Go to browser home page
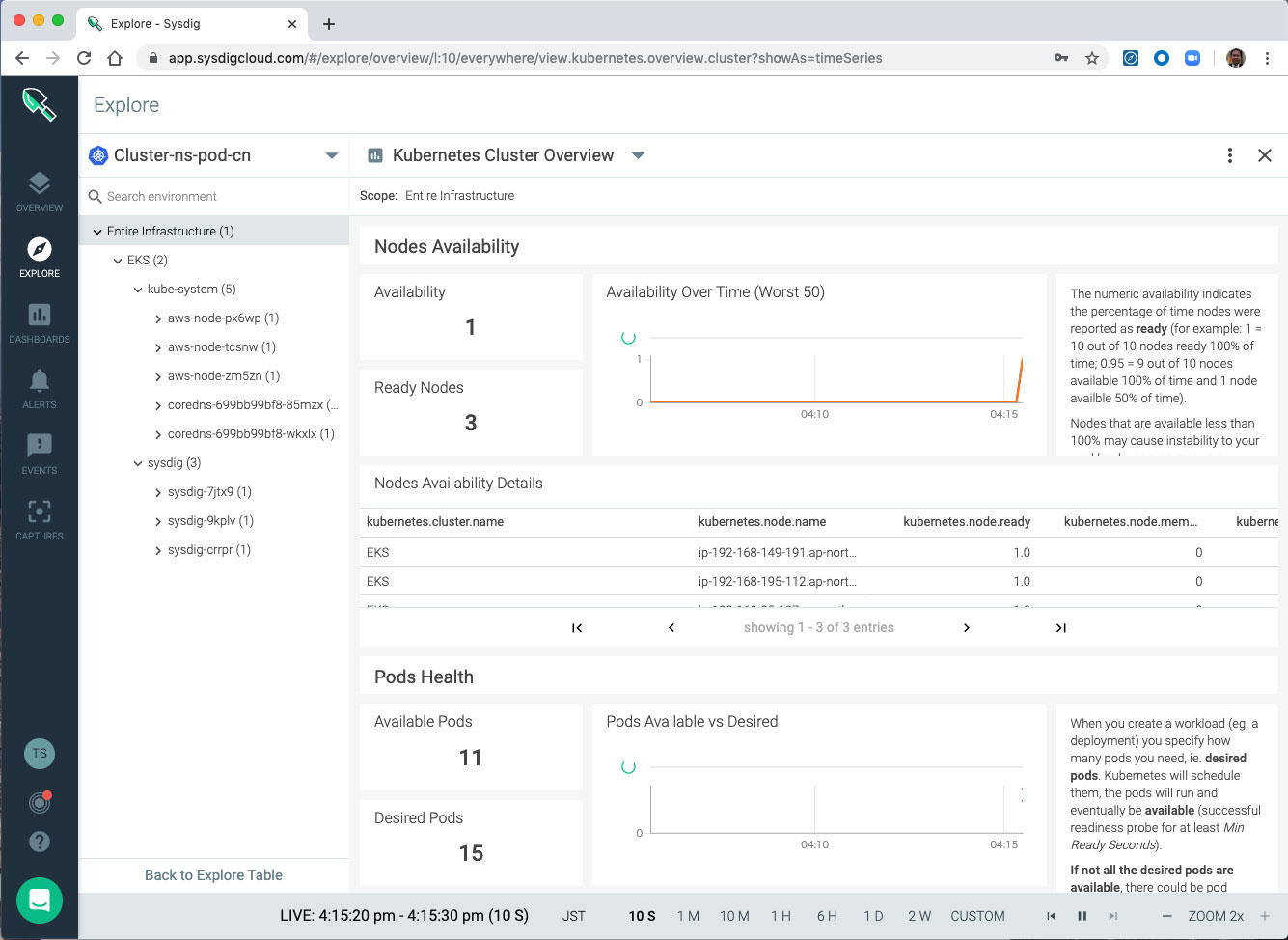The height and width of the screenshot is (940, 1288). 115,58
